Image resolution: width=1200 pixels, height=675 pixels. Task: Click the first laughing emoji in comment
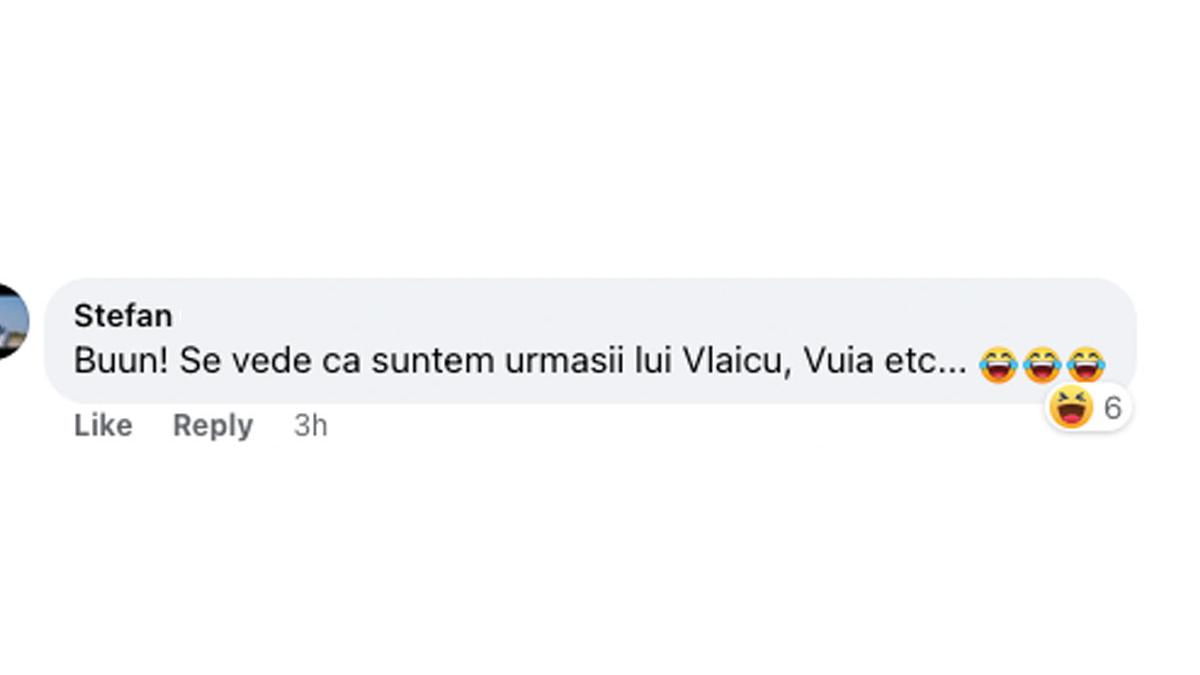click(999, 362)
